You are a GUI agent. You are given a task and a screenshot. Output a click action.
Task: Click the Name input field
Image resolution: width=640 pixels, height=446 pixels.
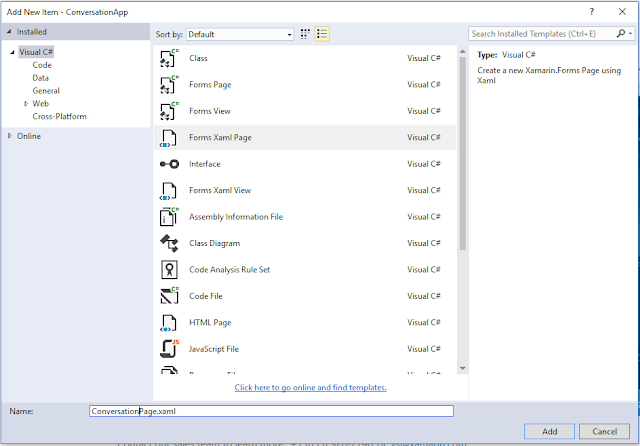tap(271, 411)
